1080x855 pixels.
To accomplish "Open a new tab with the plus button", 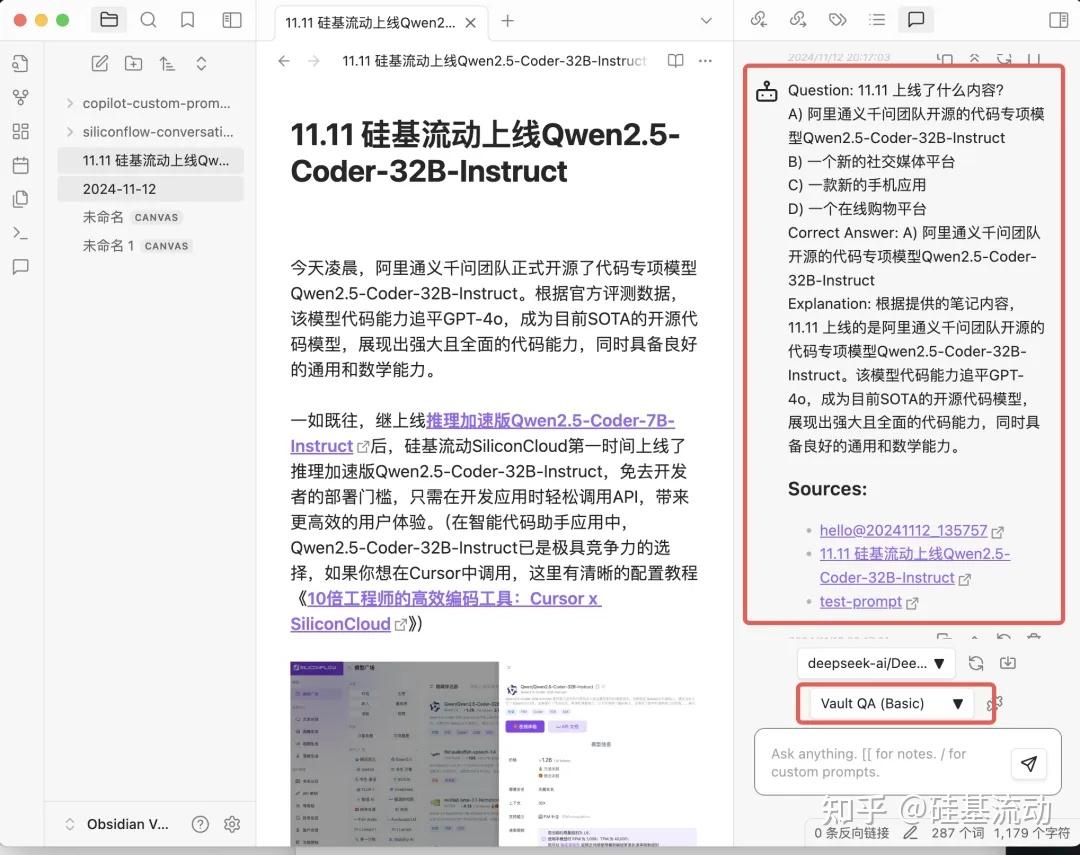I will pyautogui.click(x=508, y=21).
